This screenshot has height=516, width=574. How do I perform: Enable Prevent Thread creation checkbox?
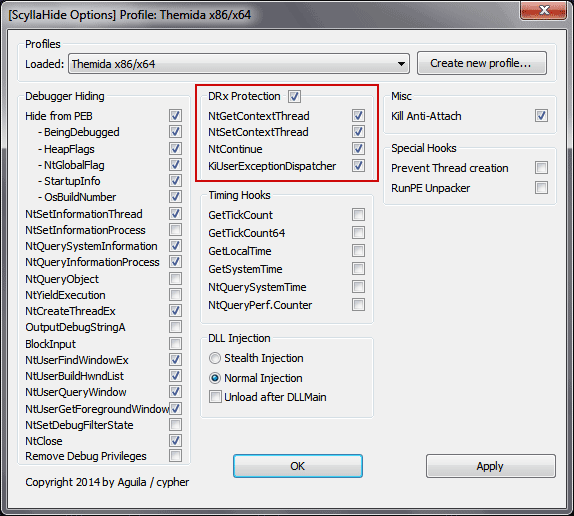[541, 168]
